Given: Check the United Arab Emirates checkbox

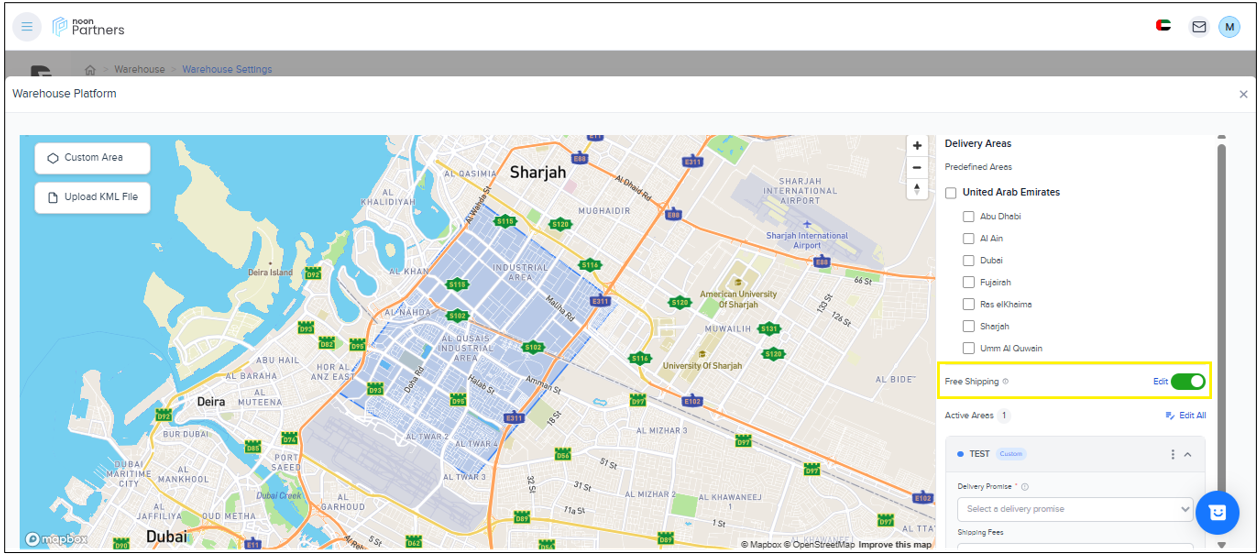Looking at the screenshot, I should click(x=951, y=192).
